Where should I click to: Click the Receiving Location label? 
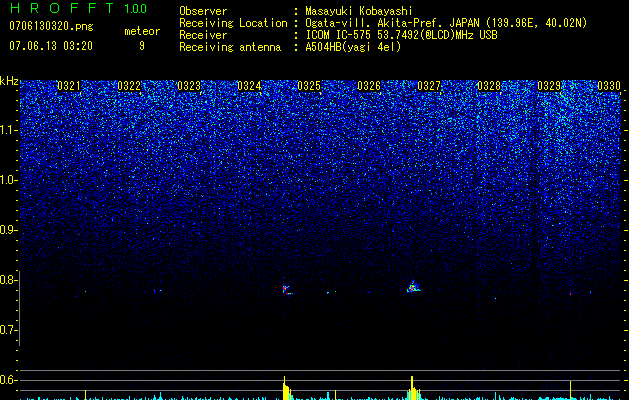[x=233, y=23]
